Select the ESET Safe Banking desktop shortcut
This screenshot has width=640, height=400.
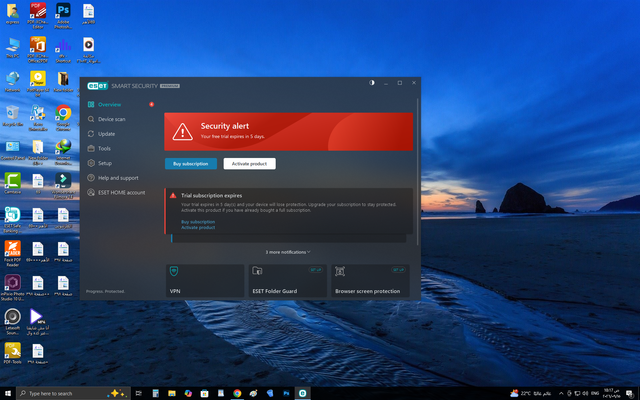point(13,220)
